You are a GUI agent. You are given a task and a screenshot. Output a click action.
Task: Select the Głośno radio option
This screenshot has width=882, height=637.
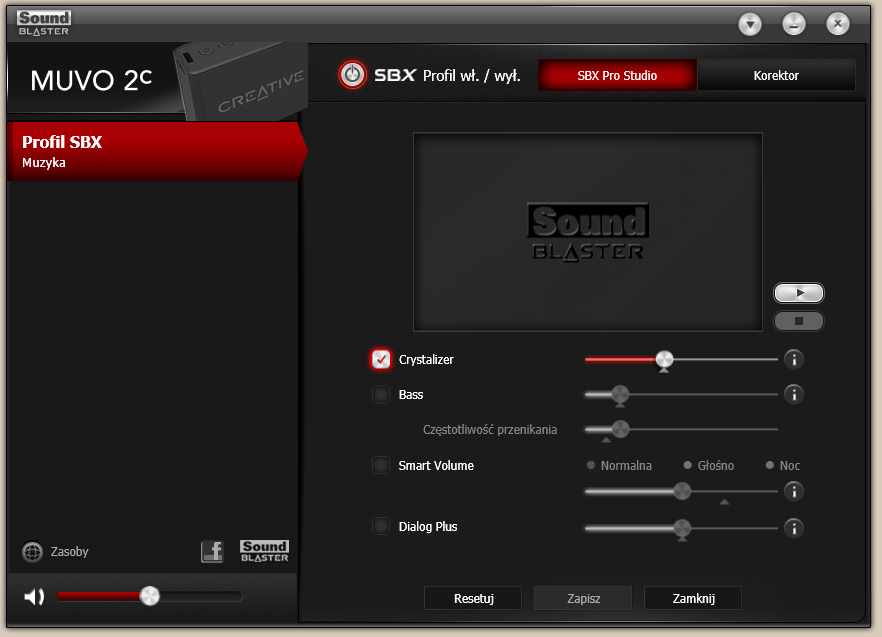(687, 465)
